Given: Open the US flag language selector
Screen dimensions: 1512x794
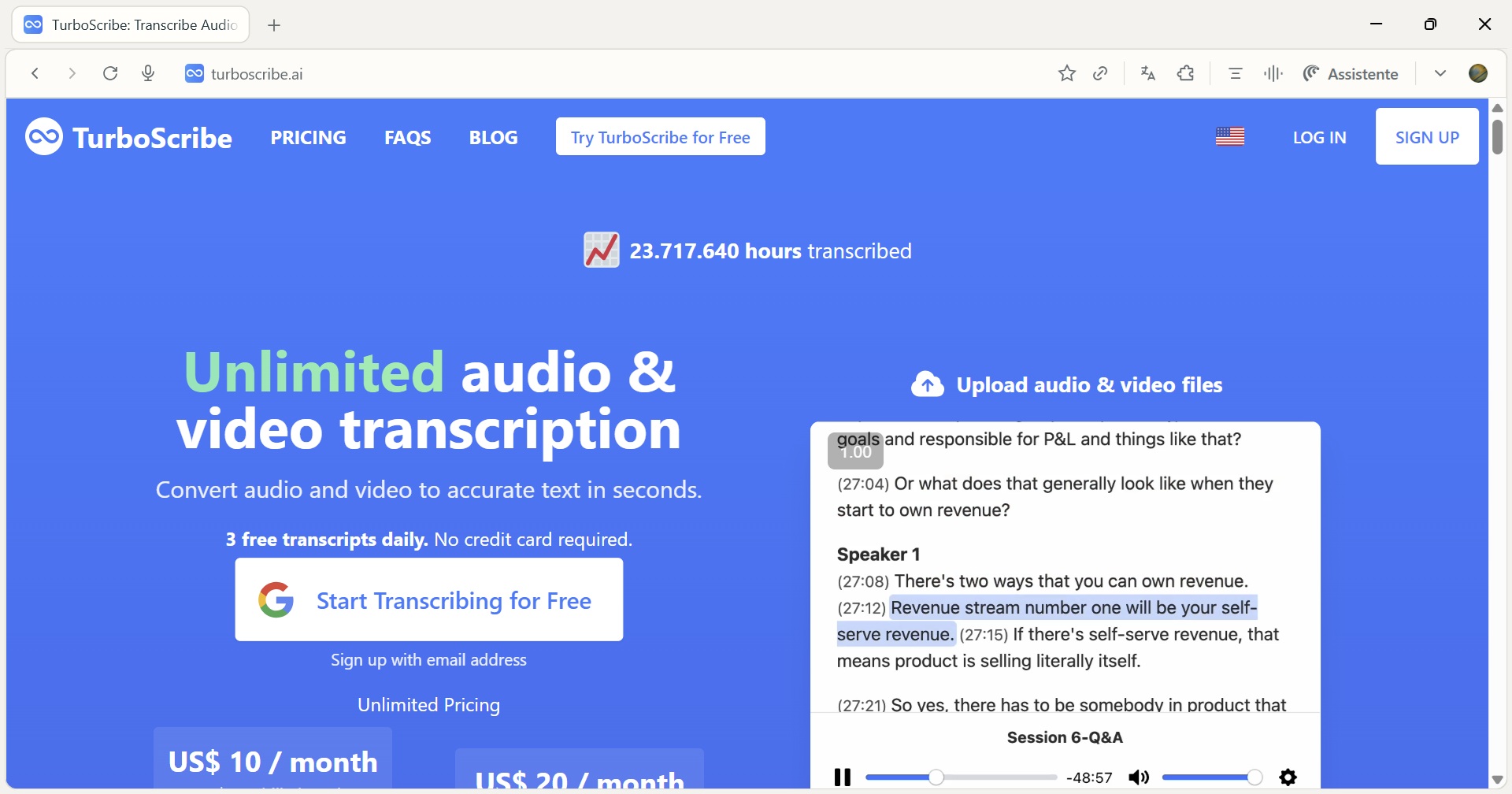Looking at the screenshot, I should tap(1229, 137).
